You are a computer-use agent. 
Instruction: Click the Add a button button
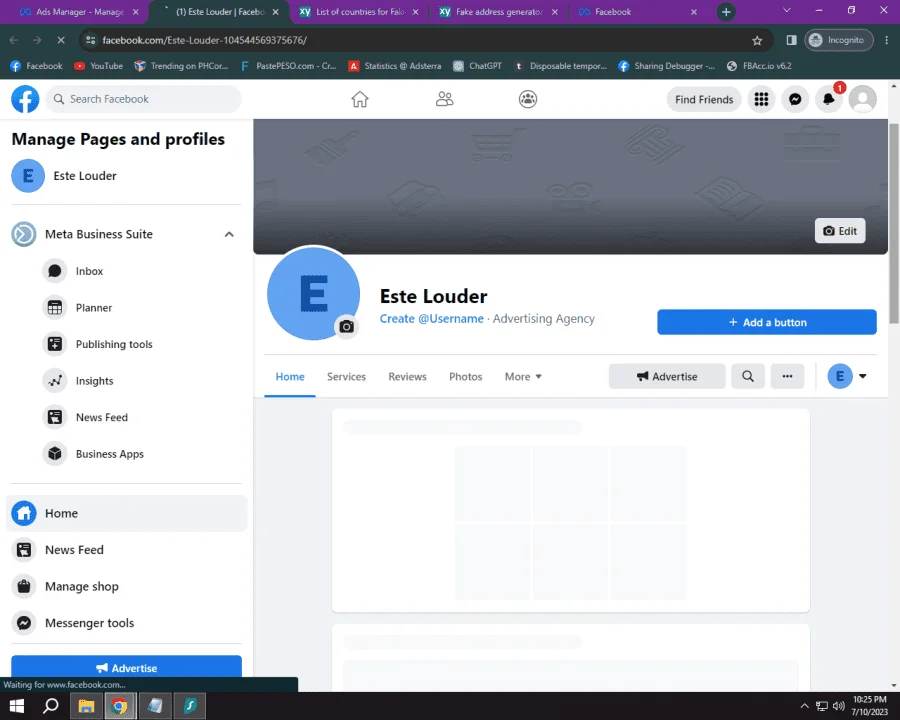[766, 322]
